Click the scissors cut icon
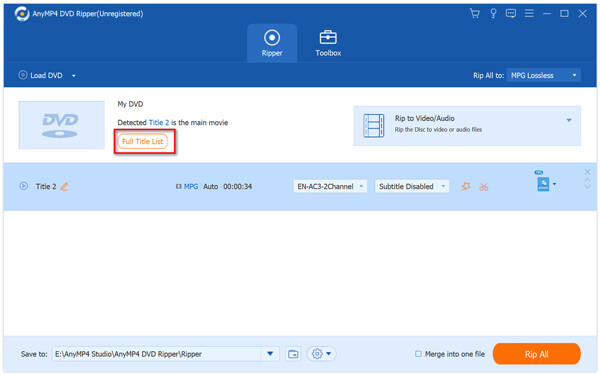The width and height of the screenshot is (600, 375). [x=484, y=187]
